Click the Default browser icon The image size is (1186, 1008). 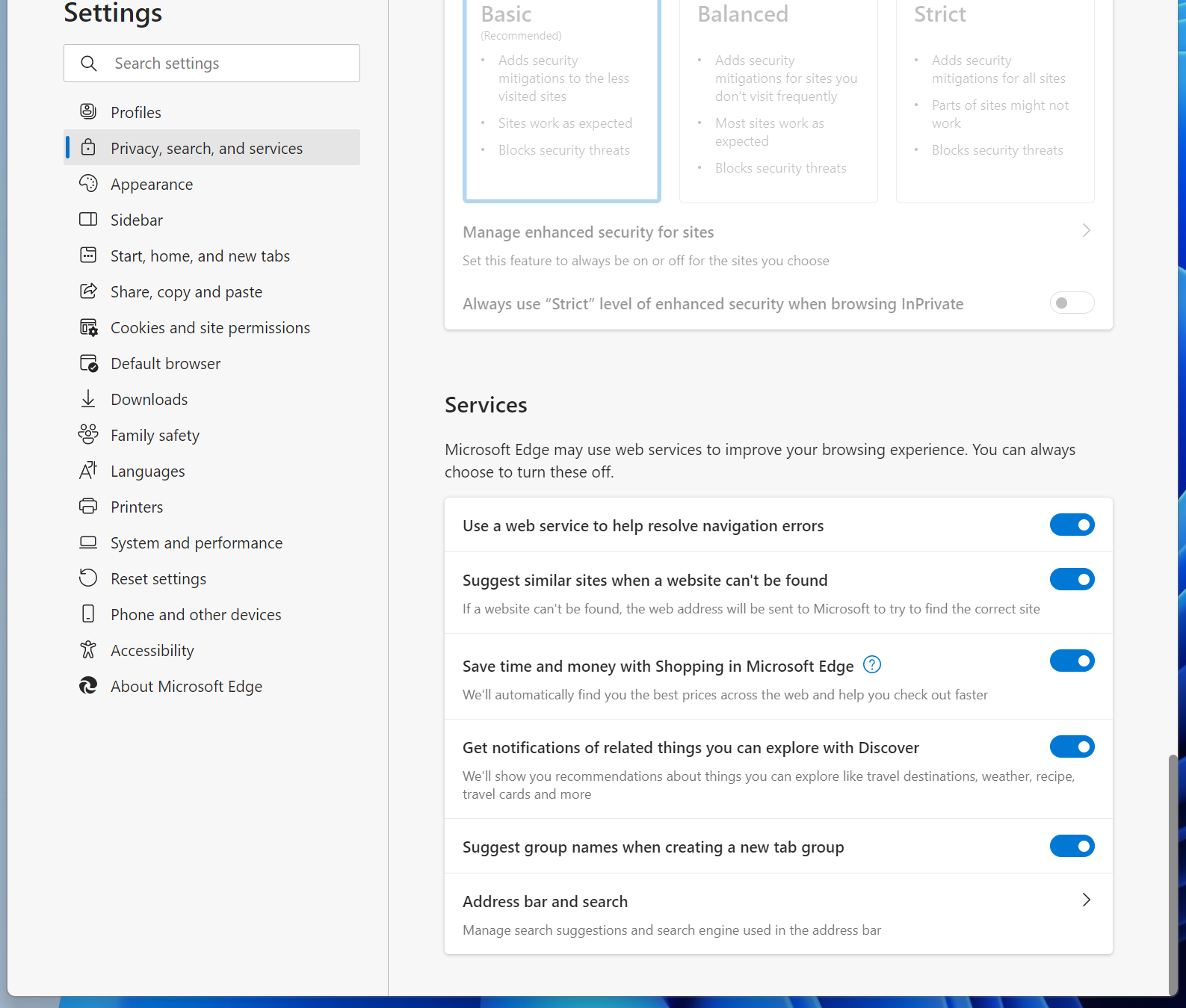pyautogui.click(x=88, y=363)
